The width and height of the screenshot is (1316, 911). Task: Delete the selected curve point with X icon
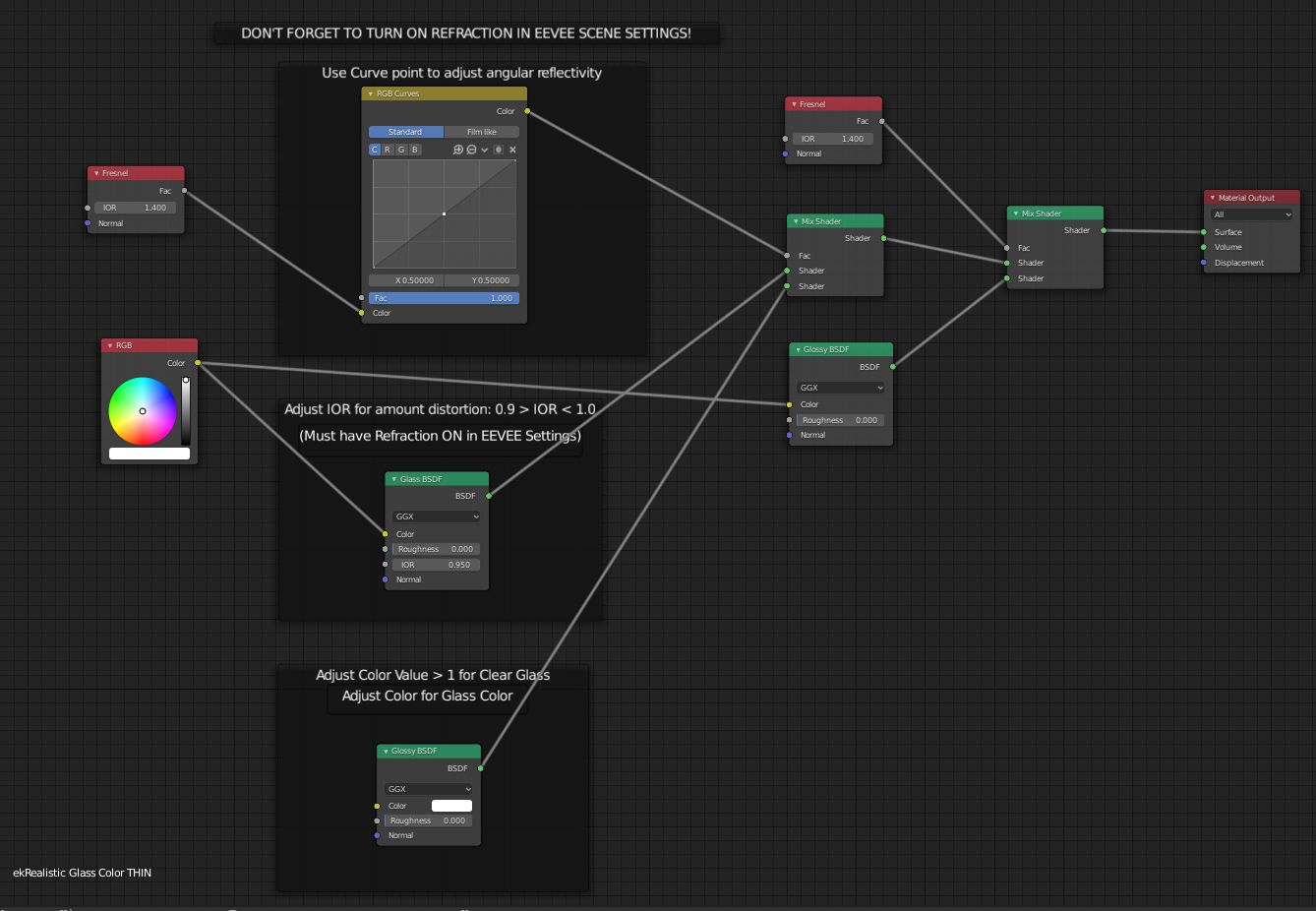click(x=512, y=150)
